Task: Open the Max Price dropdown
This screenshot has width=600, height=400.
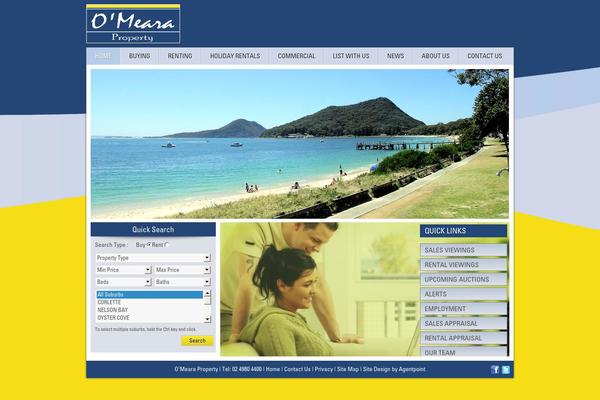Action: (183, 270)
